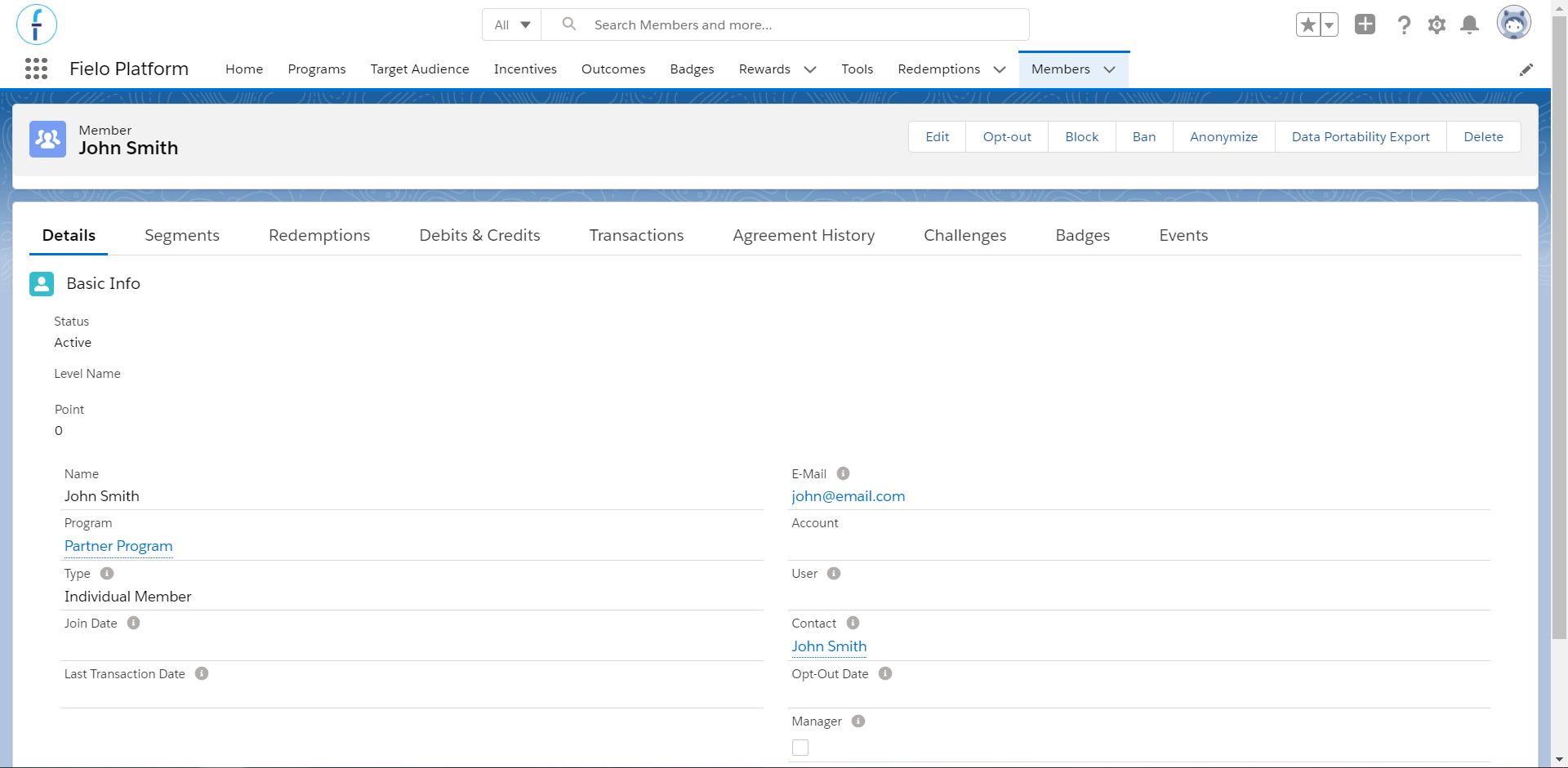Expand the Redemptions navigation chevron

(1000, 69)
